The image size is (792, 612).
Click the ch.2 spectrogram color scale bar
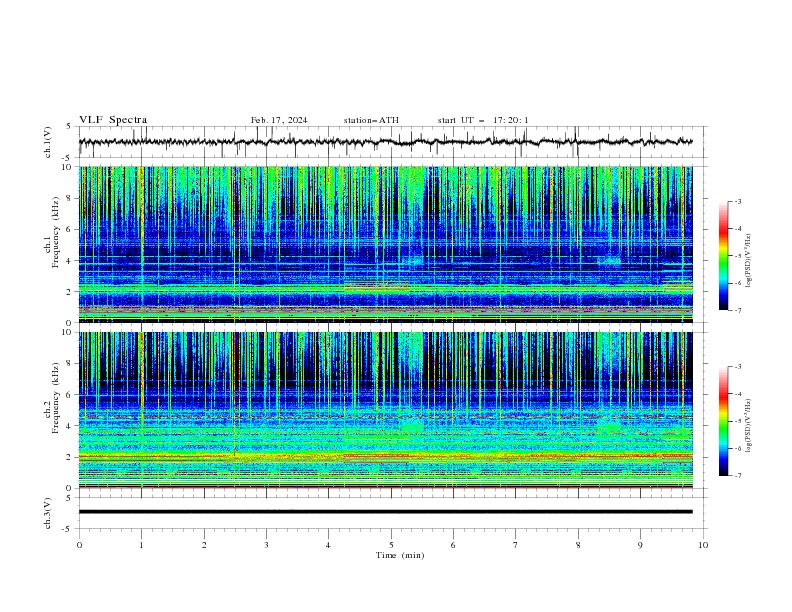pos(723,421)
